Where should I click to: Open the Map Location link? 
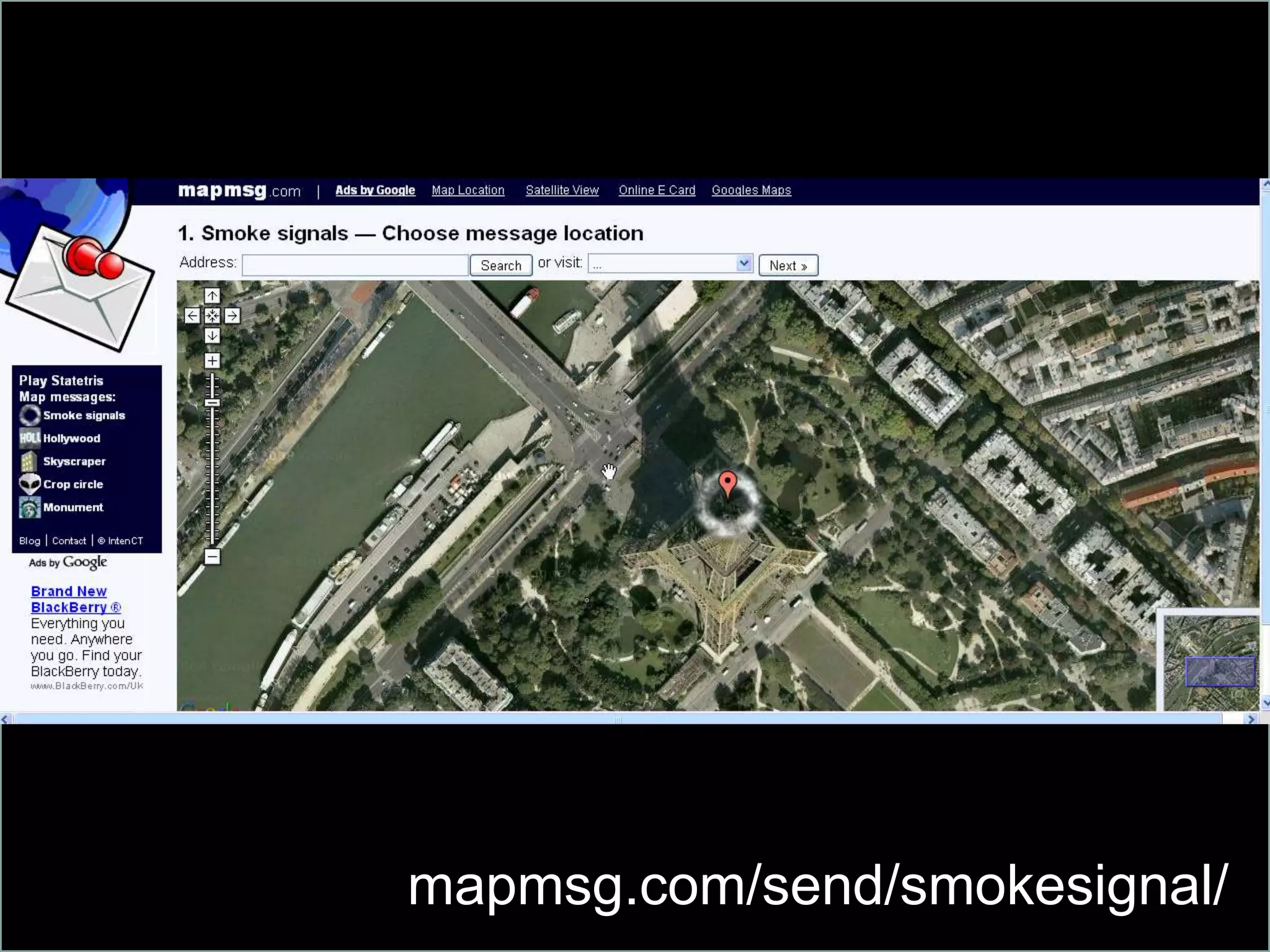coord(468,190)
